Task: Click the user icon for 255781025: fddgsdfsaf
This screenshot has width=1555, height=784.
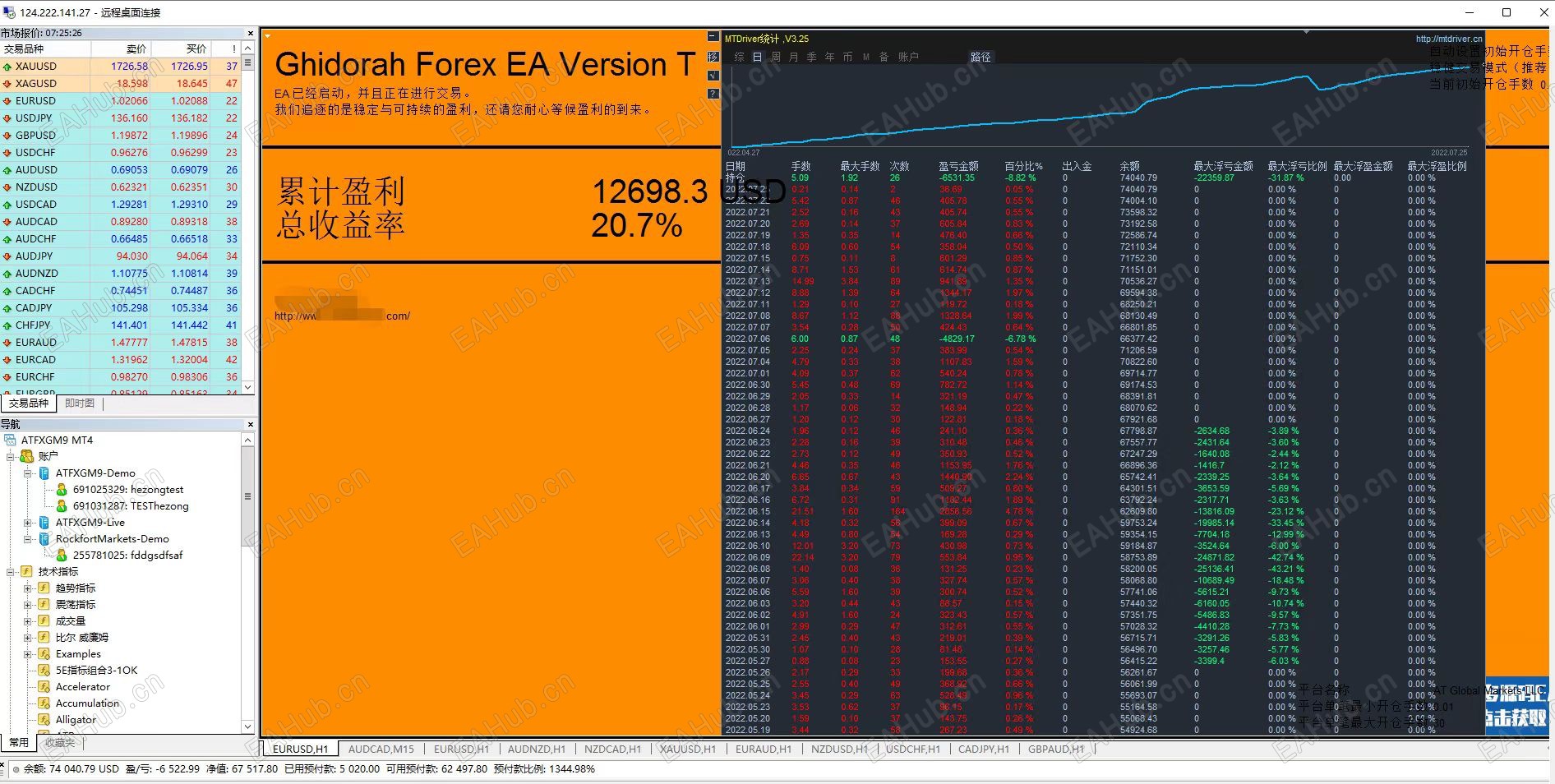Action: click(x=62, y=556)
